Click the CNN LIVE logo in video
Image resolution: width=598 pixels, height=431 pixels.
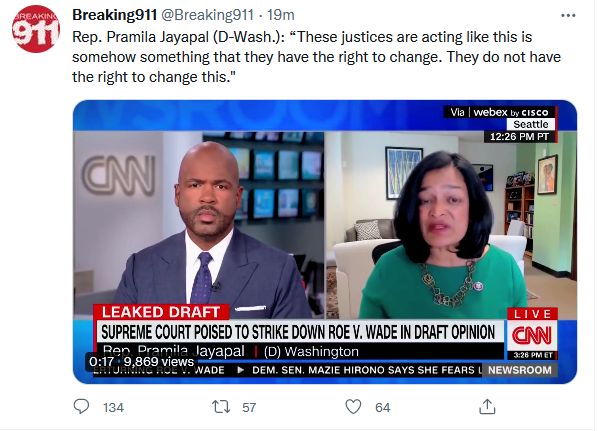(532, 334)
